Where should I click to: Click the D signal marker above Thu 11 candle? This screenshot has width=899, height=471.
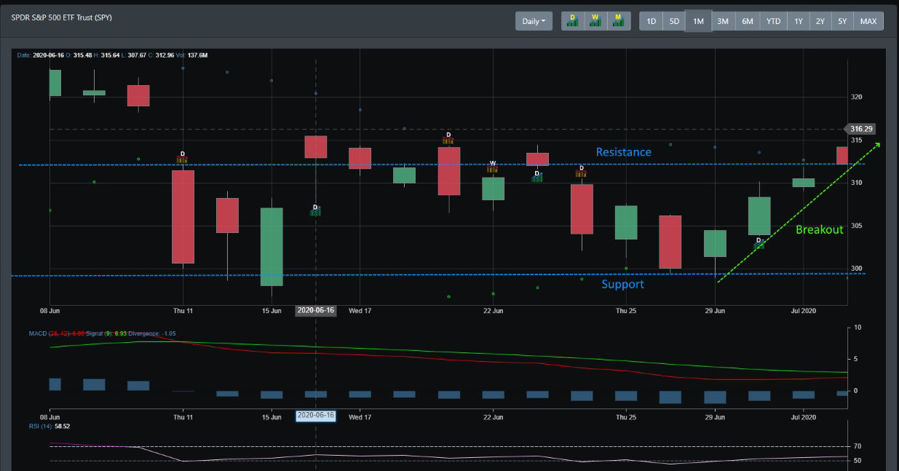pyautogui.click(x=182, y=157)
